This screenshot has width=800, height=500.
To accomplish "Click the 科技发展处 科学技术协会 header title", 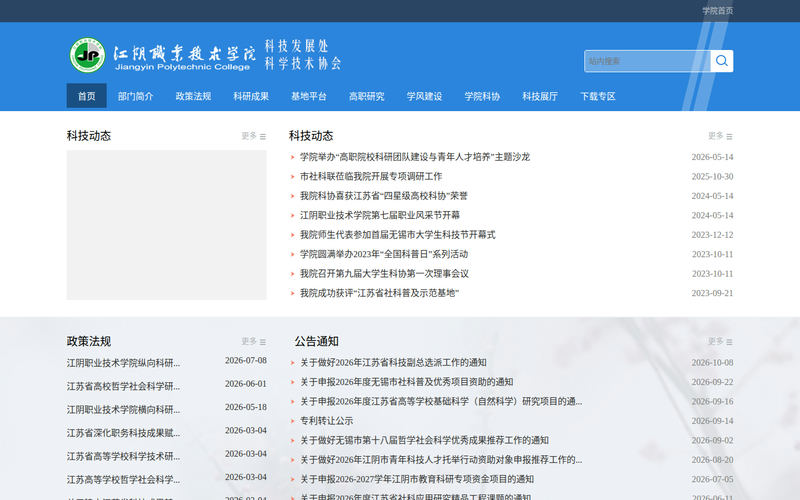I will tap(303, 55).
